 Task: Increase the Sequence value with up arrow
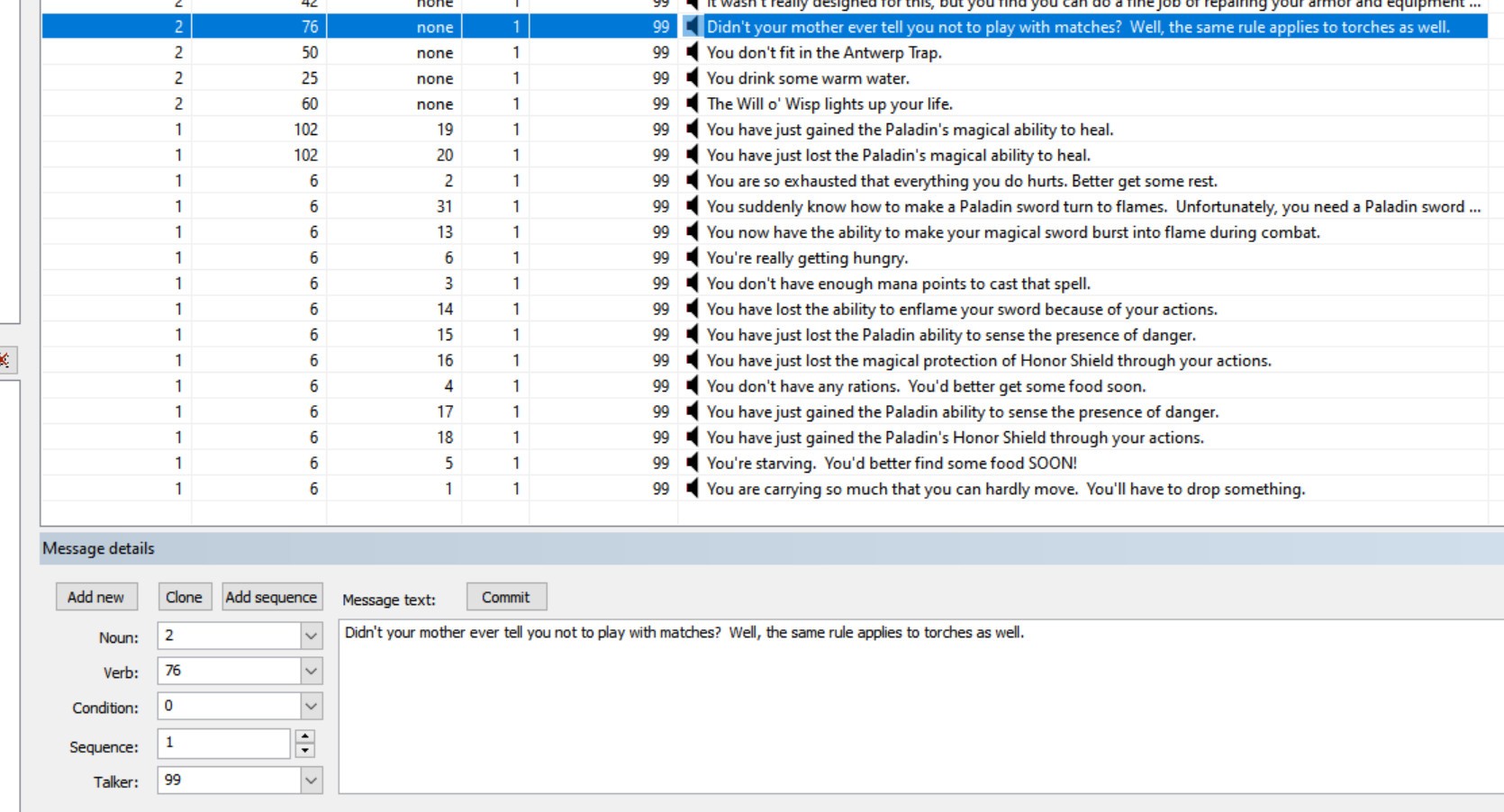pos(305,737)
